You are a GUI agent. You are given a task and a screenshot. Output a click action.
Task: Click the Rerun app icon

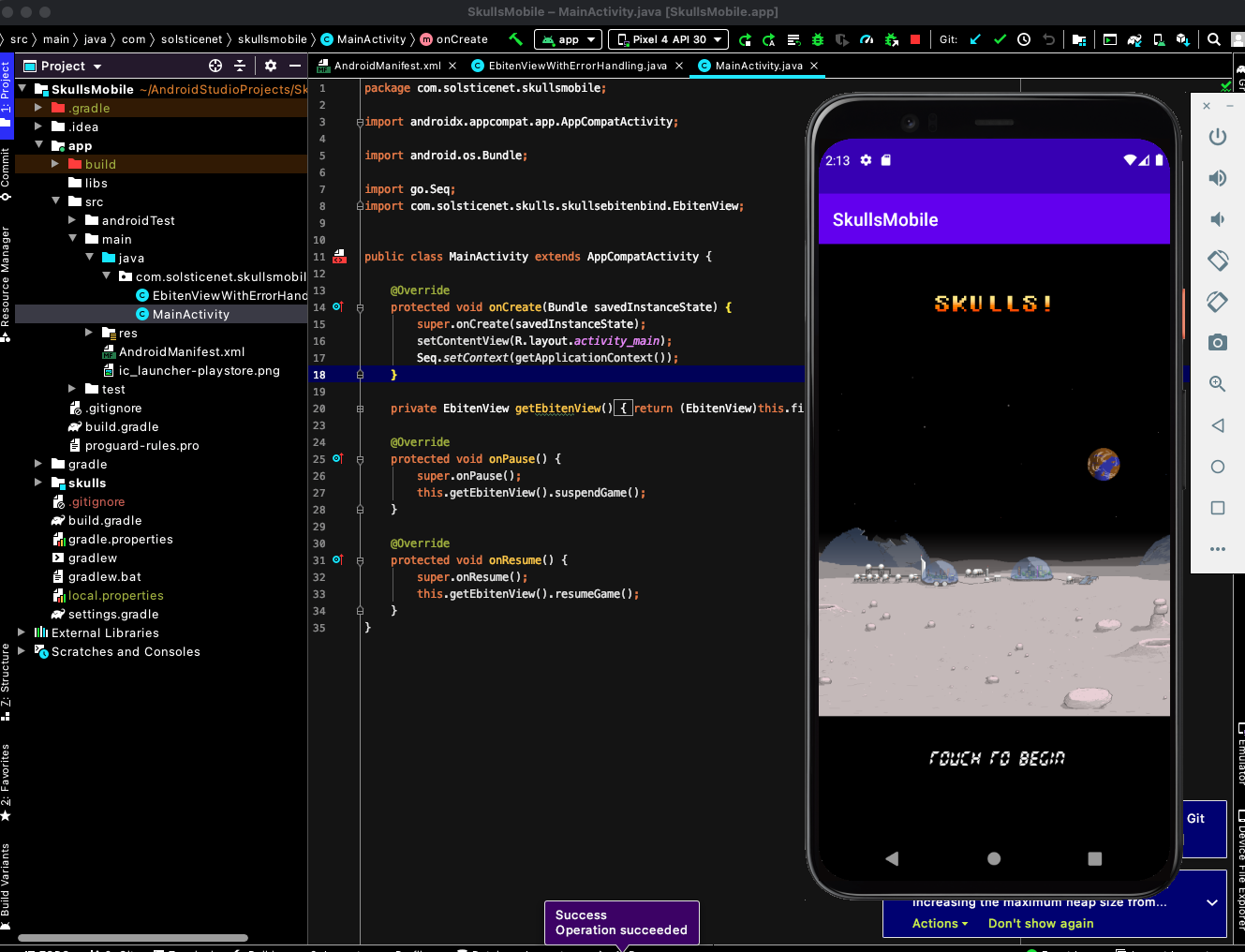[746, 39]
